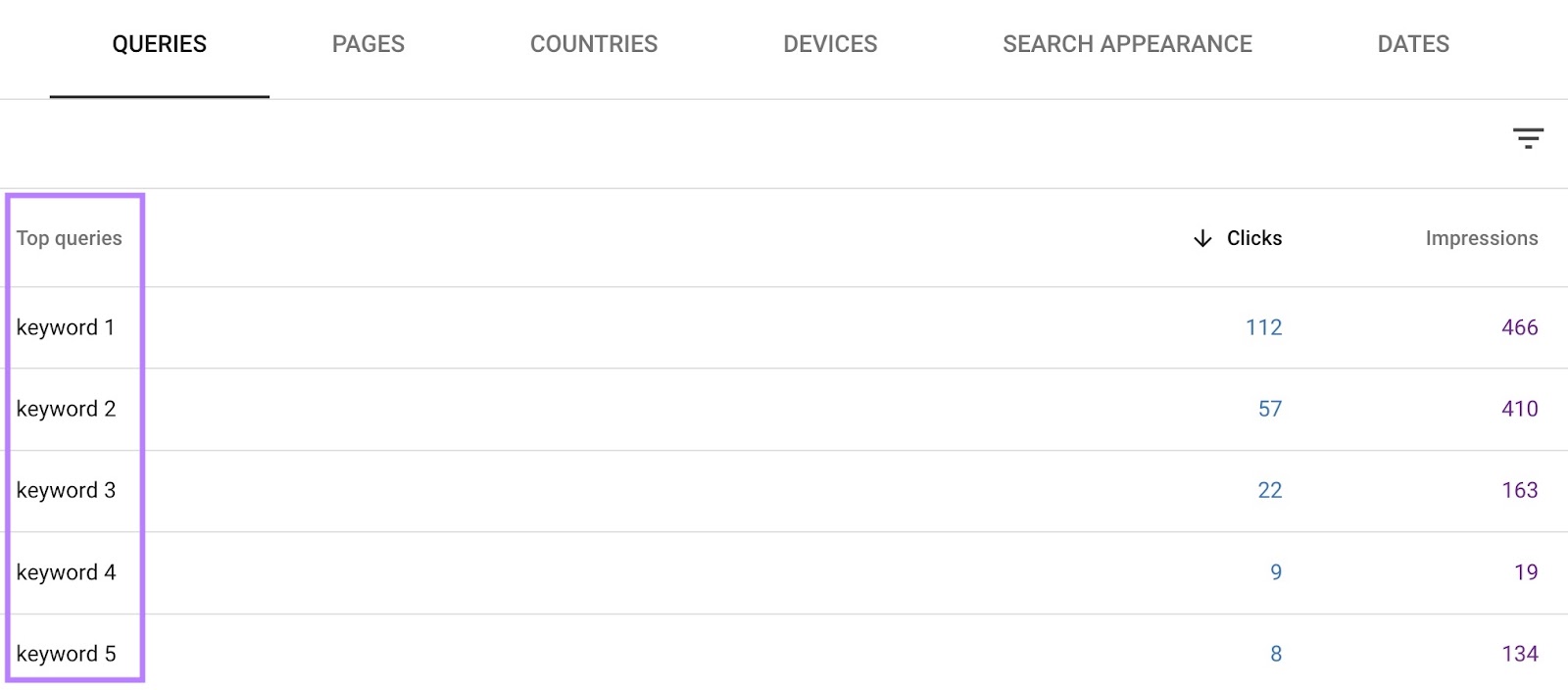Screen dimensions: 1568x690
Task: Open the SEARCH APPEARANCE tab
Action: 1127,43
